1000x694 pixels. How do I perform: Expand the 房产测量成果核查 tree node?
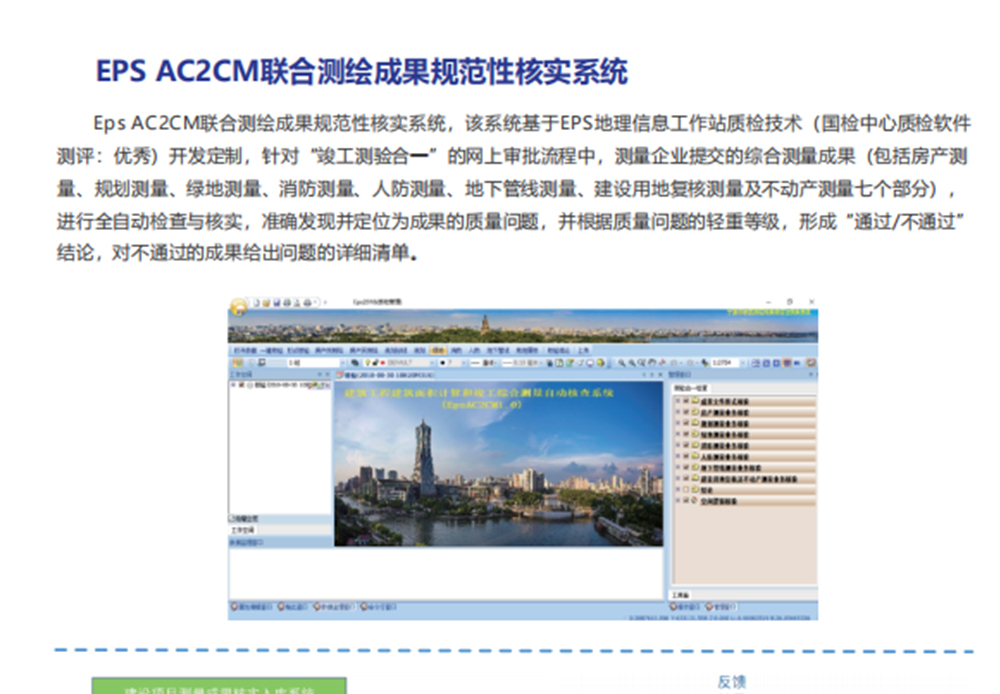point(678,412)
